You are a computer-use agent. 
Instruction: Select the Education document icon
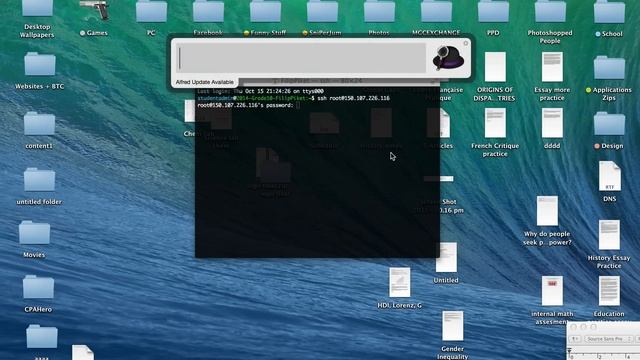[x=609, y=291]
